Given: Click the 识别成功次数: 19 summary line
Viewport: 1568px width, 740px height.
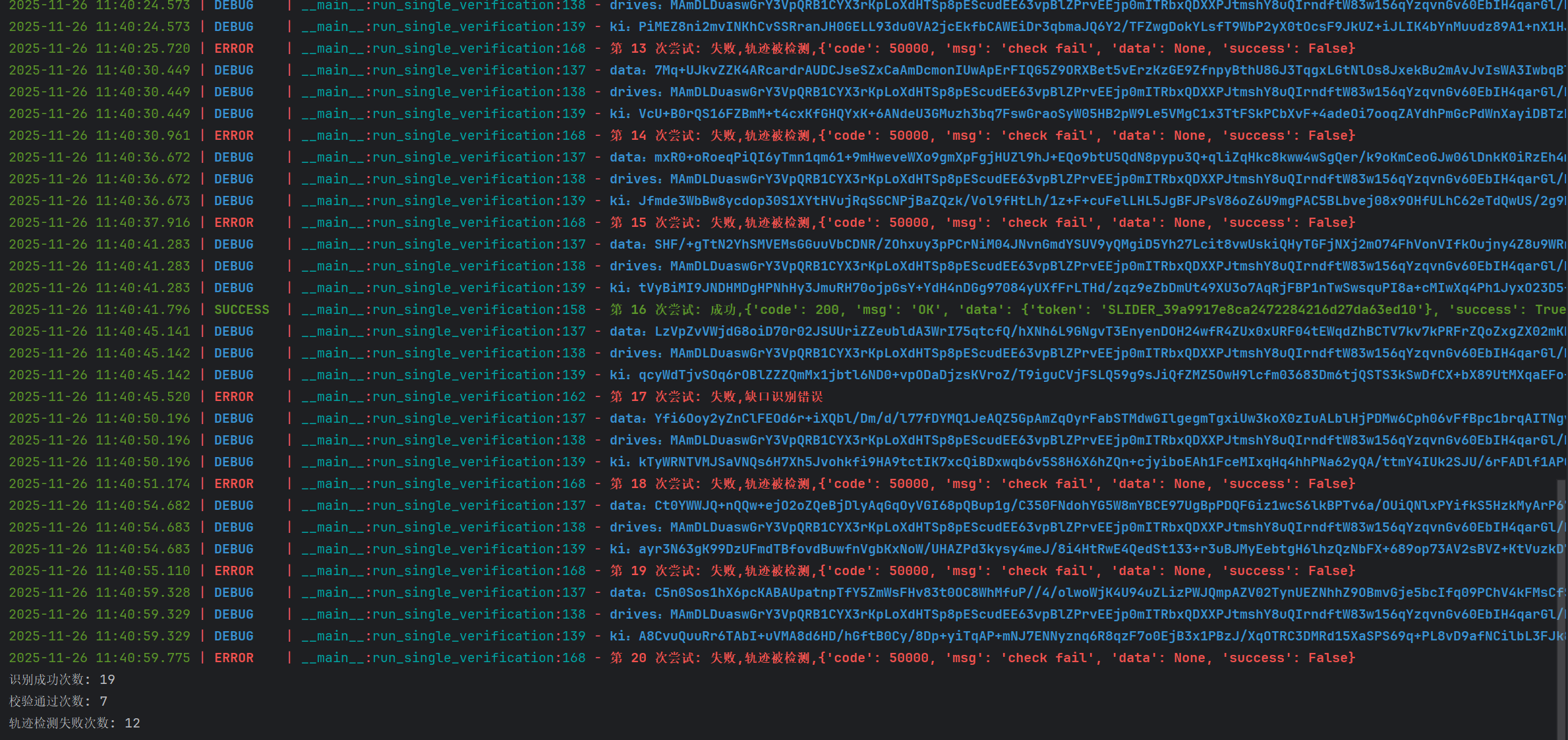Looking at the screenshot, I should [62, 679].
